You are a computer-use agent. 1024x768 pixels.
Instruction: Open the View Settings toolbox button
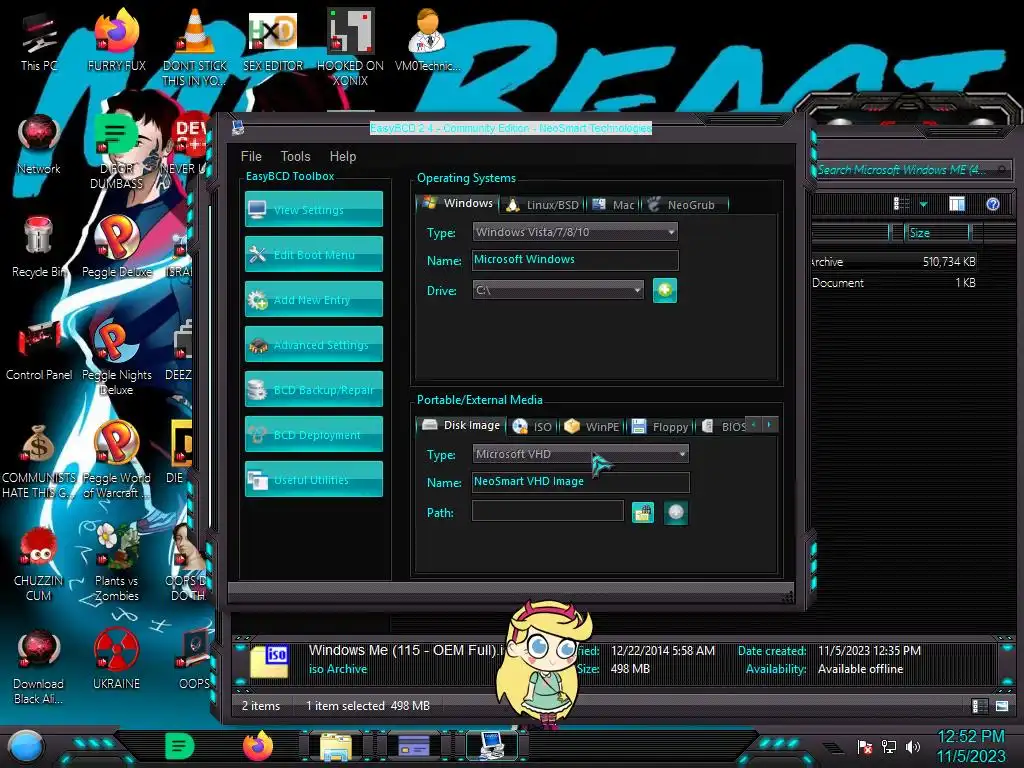(313, 210)
